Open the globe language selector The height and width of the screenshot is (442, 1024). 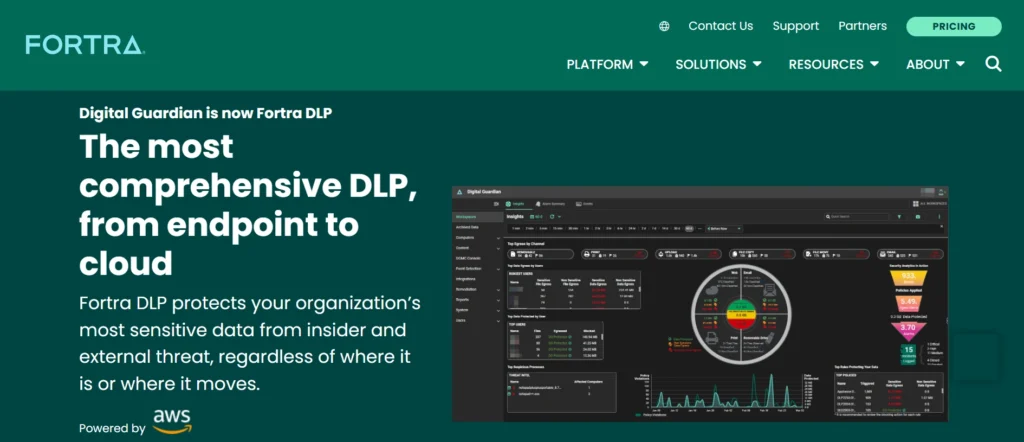click(x=664, y=26)
